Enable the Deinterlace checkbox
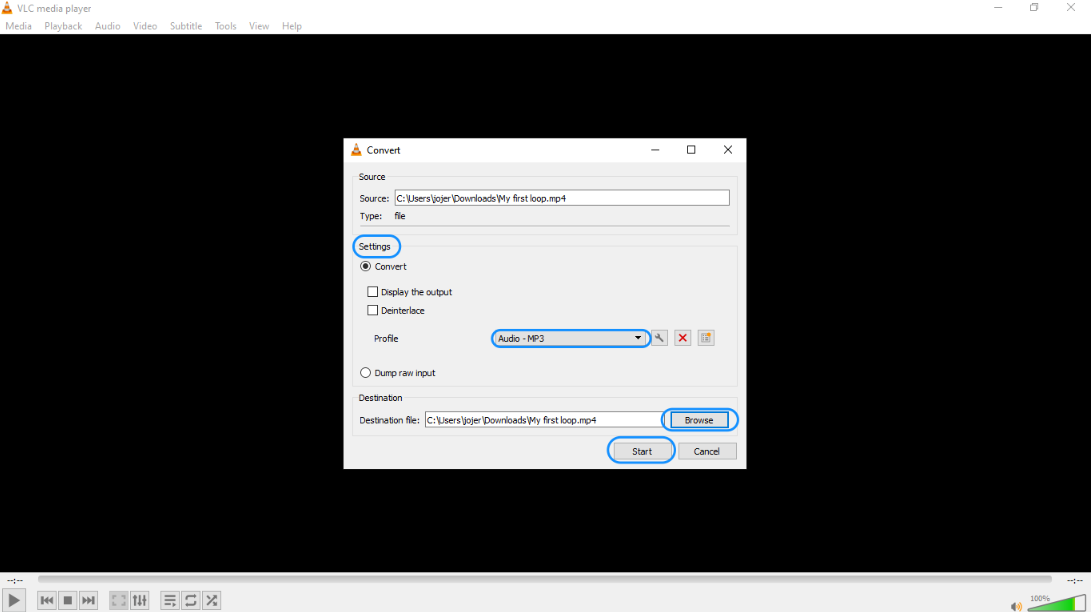 point(372,310)
